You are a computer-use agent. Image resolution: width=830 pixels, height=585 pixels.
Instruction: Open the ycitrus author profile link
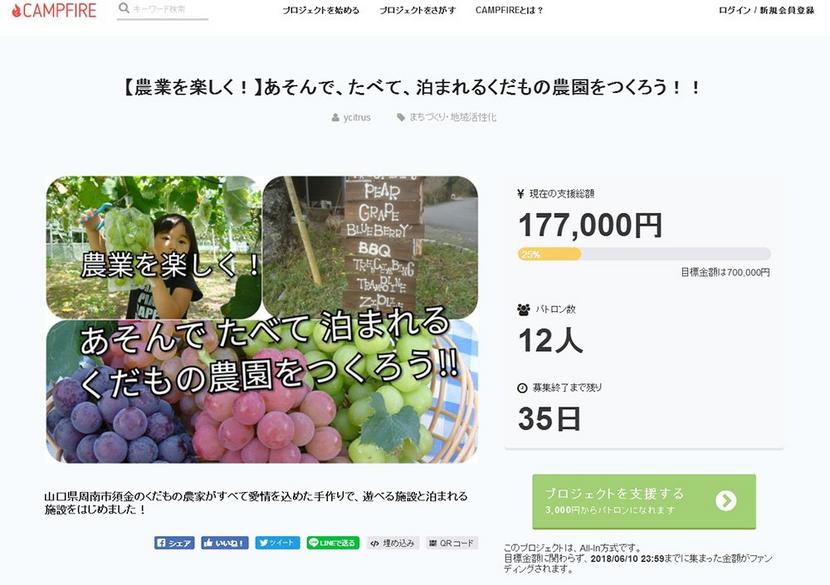click(357, 117)
